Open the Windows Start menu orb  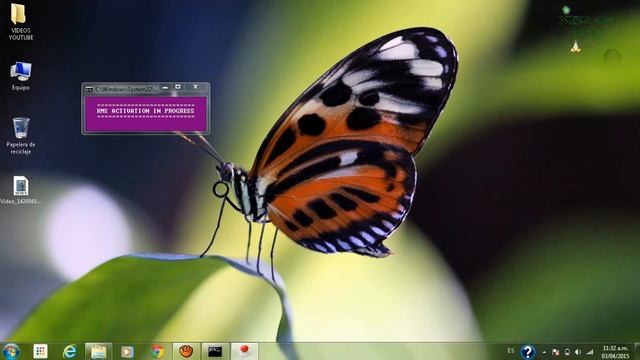[11, 351]
